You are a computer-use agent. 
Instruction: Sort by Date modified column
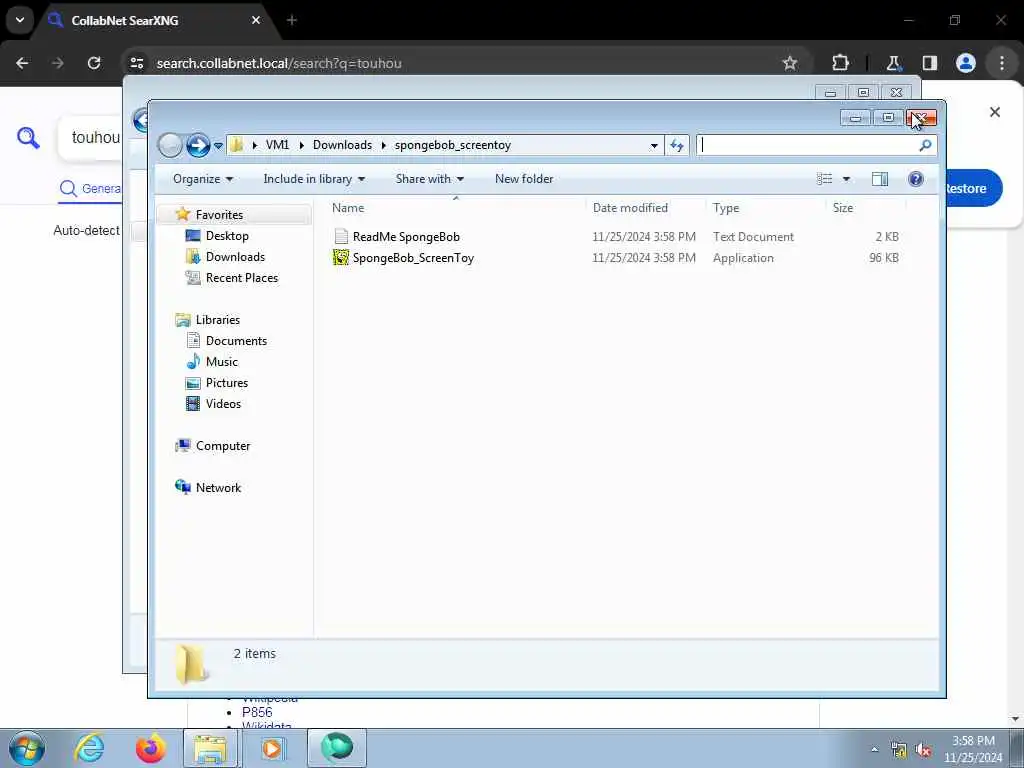coord(630,208)
